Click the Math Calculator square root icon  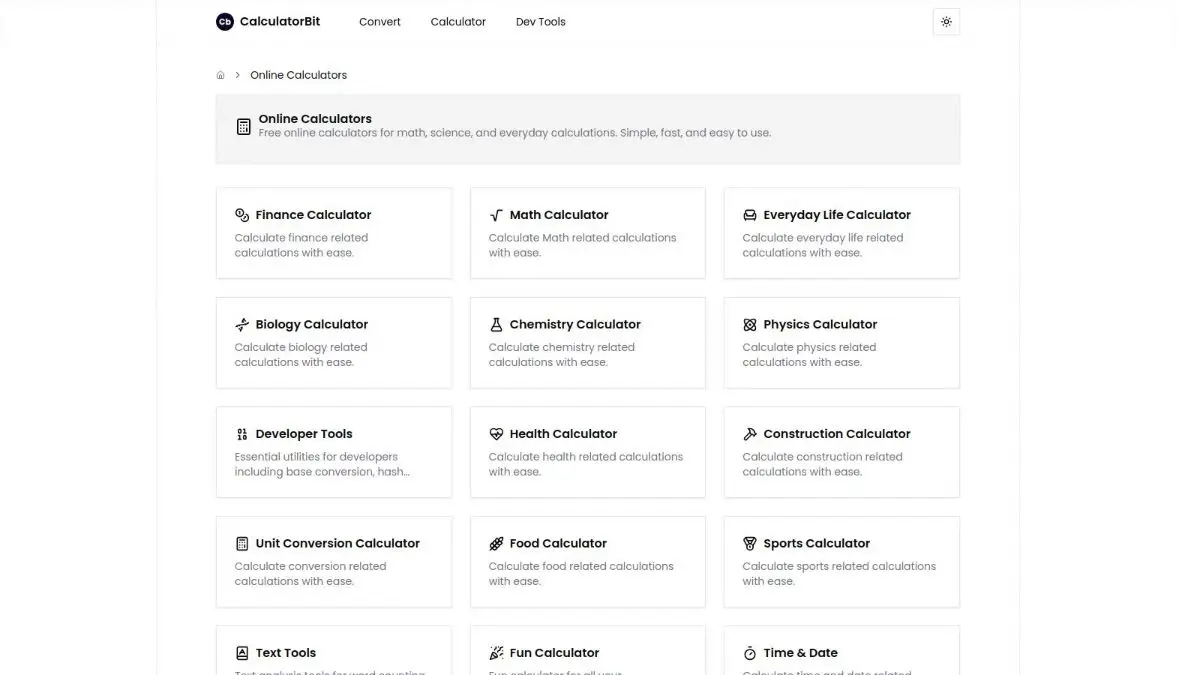coord(496,215)
